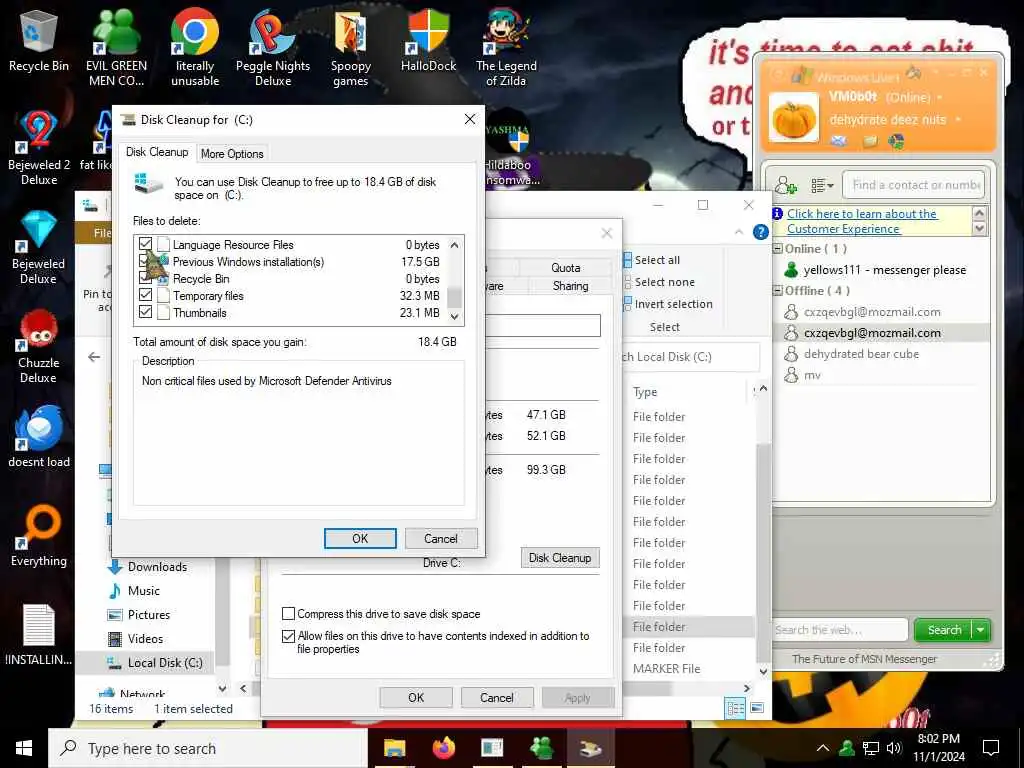Image resolution: width=1024 pixels, height=768 pixels.
Task: Open the Spoopy games folder
Action: point(351,46)
